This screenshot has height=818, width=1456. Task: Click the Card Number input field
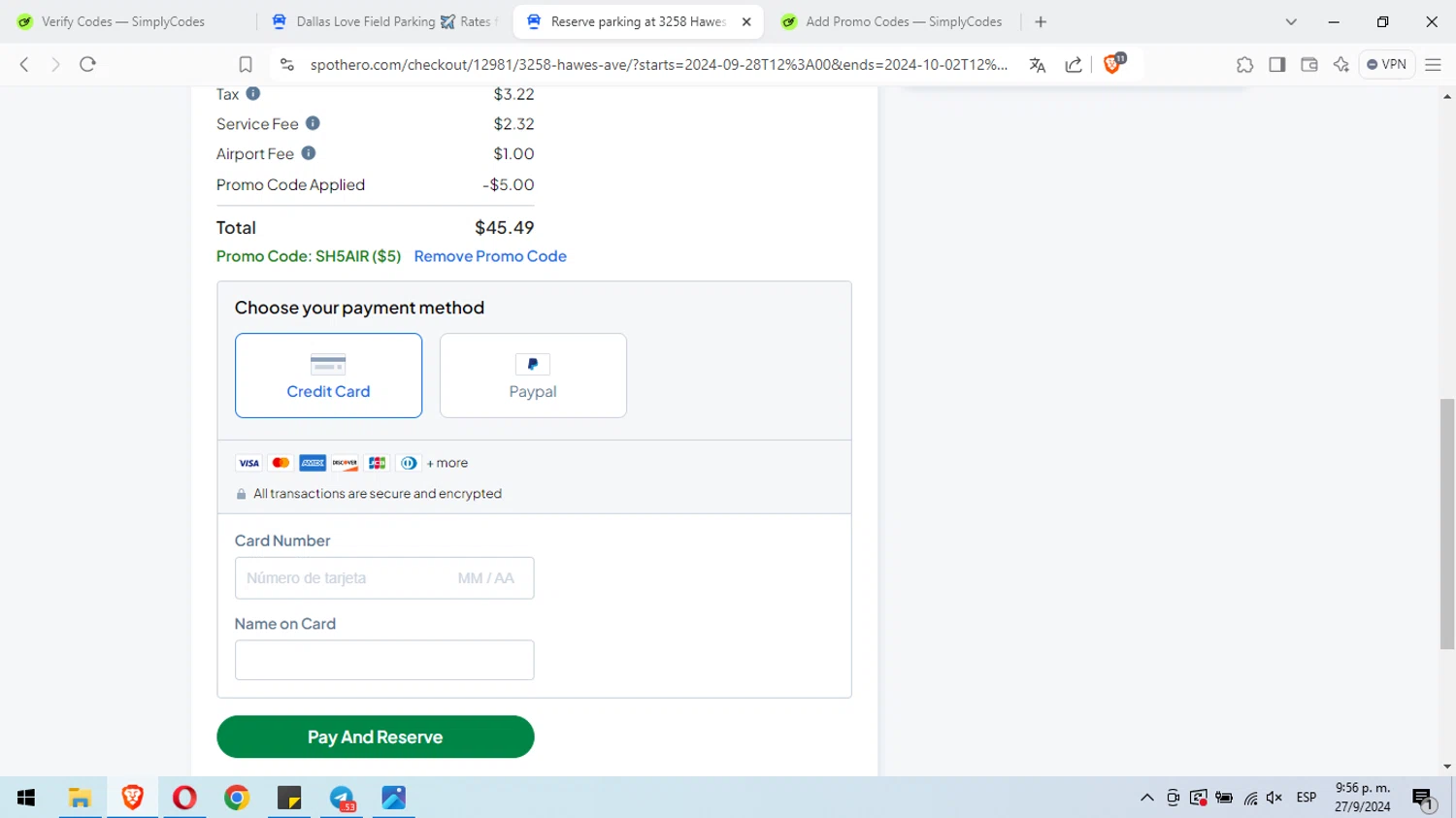pyautogui.click(x=384, y=578)
